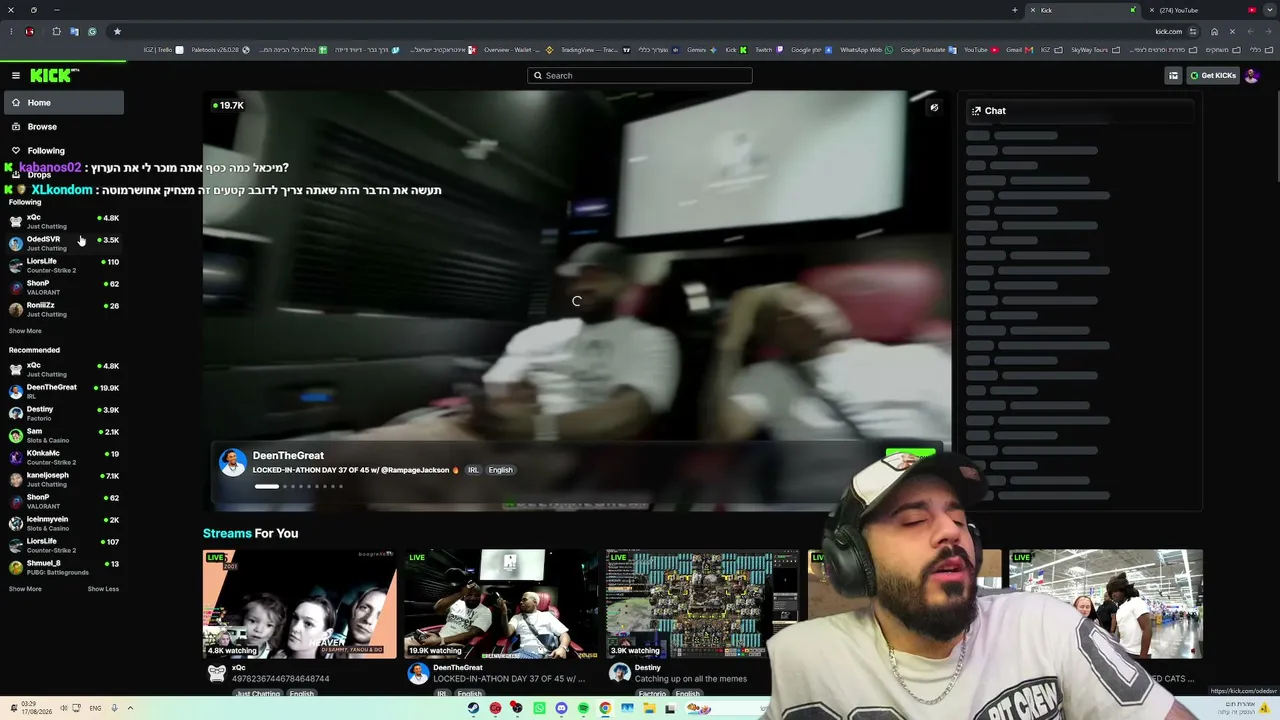Screen dimensions: 1280x720
Task: Open Gmail bookmark in bookmarks bar
Action: pyautogui.click(x=1018, y=50)
